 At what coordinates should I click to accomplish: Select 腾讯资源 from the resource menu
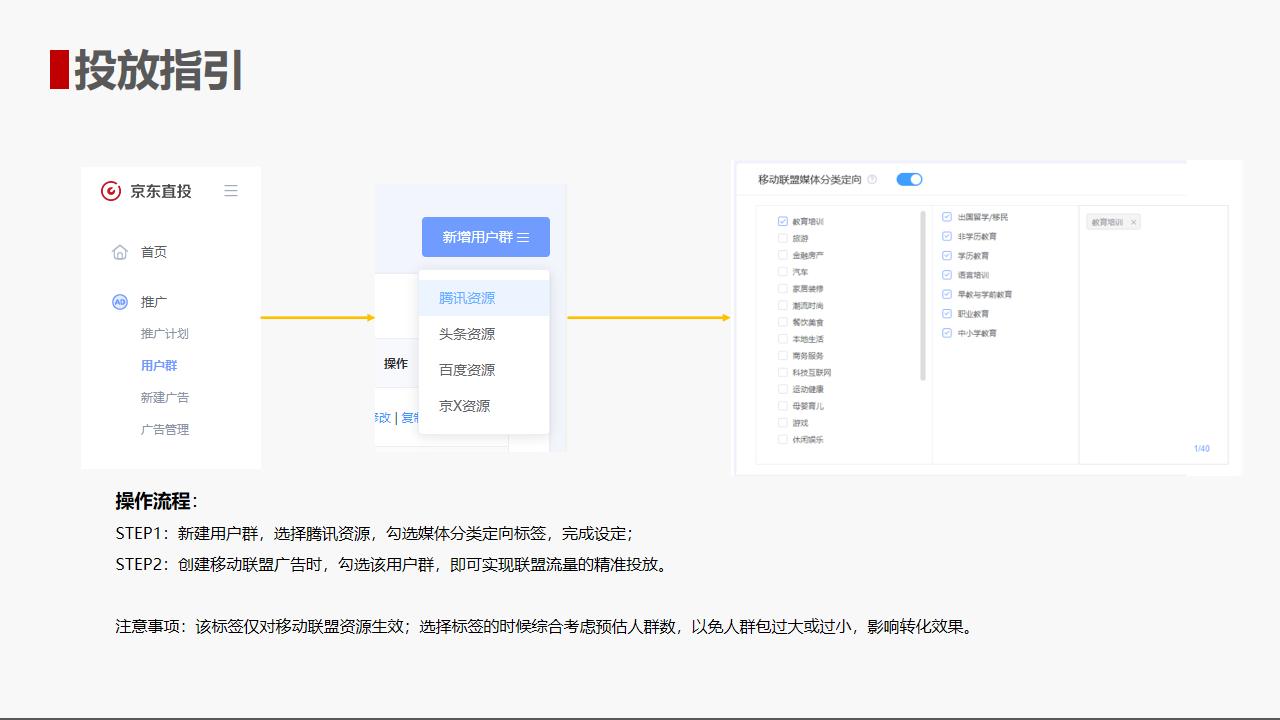pos(467,297)
